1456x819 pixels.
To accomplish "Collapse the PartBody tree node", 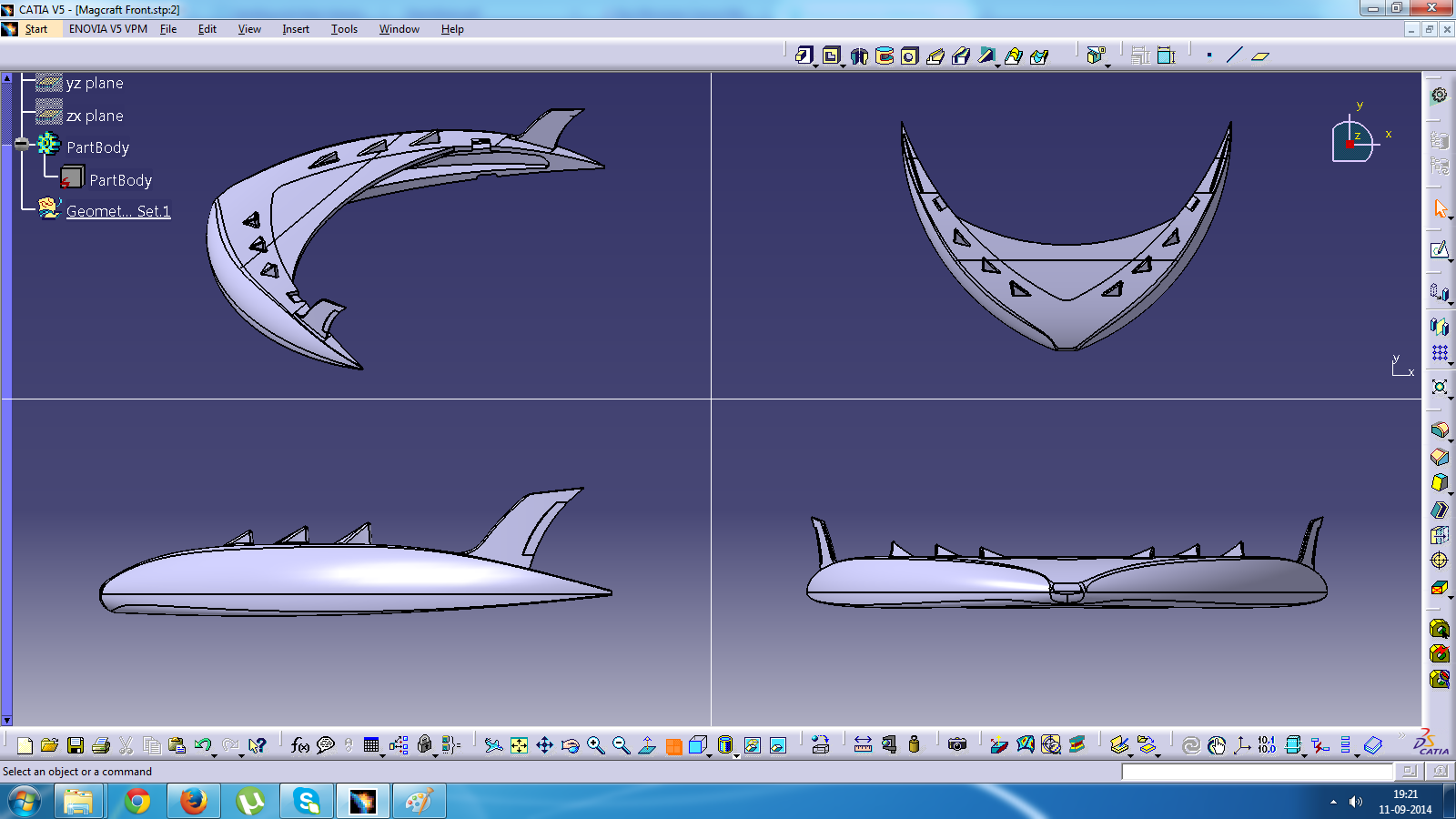I will tap(22, 144).
